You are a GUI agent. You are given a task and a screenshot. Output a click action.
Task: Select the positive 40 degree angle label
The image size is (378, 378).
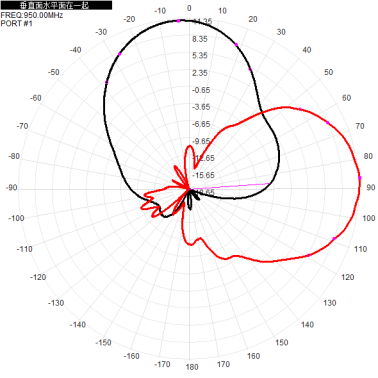(x=307, y=50)
